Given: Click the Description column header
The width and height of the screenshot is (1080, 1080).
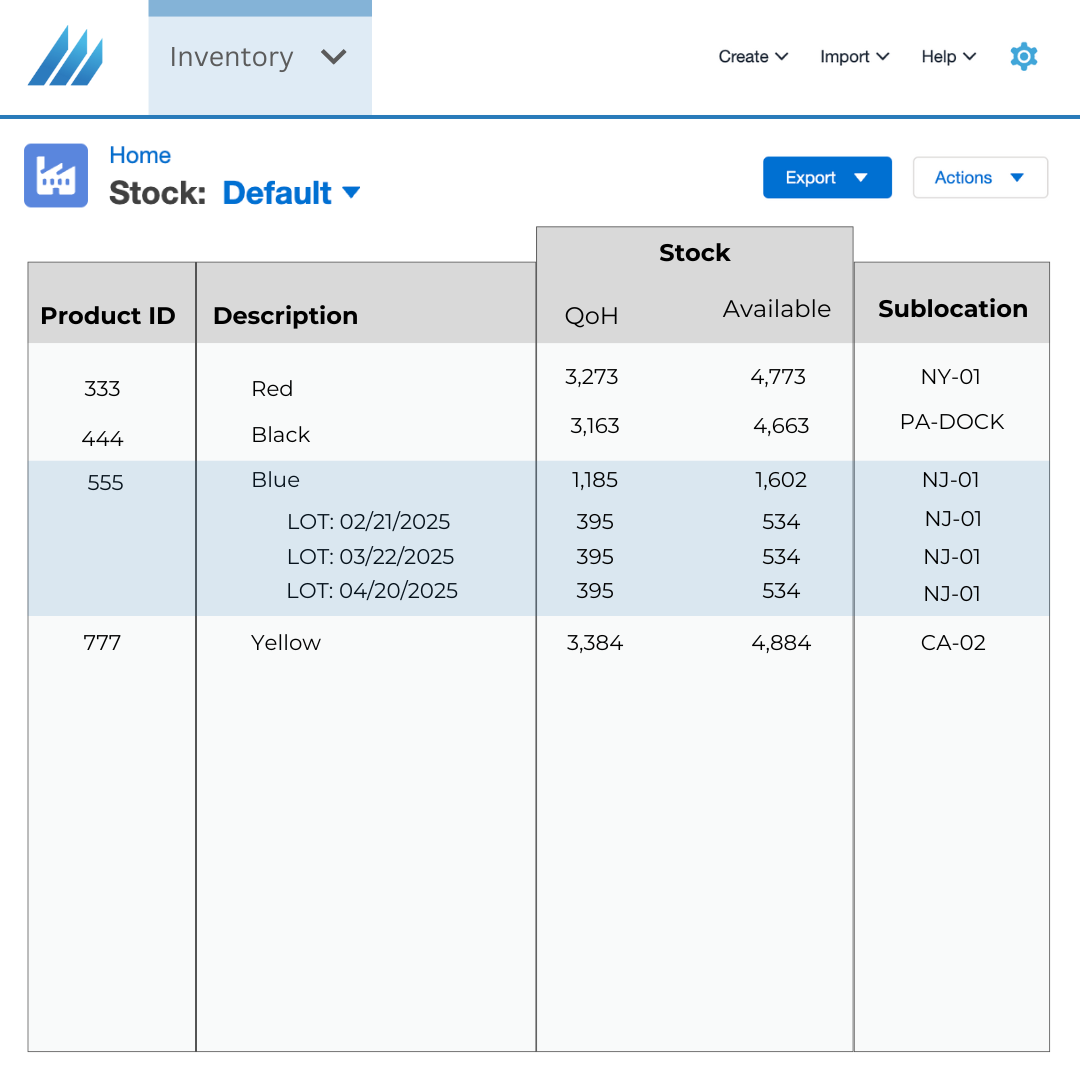Looking at the screenshot, I should pos(285,316).
